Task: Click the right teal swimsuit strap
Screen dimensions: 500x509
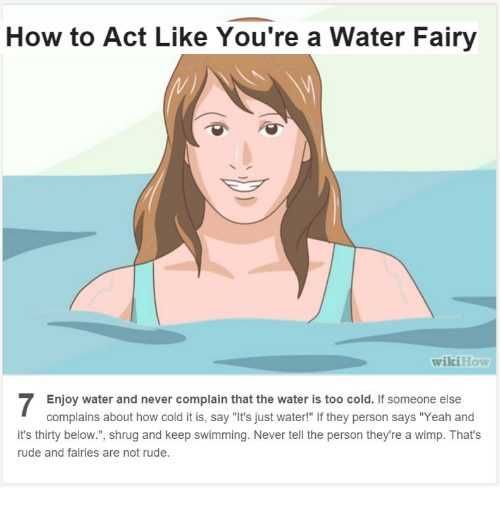Action: pyautogui.click(x=339, y=285)
